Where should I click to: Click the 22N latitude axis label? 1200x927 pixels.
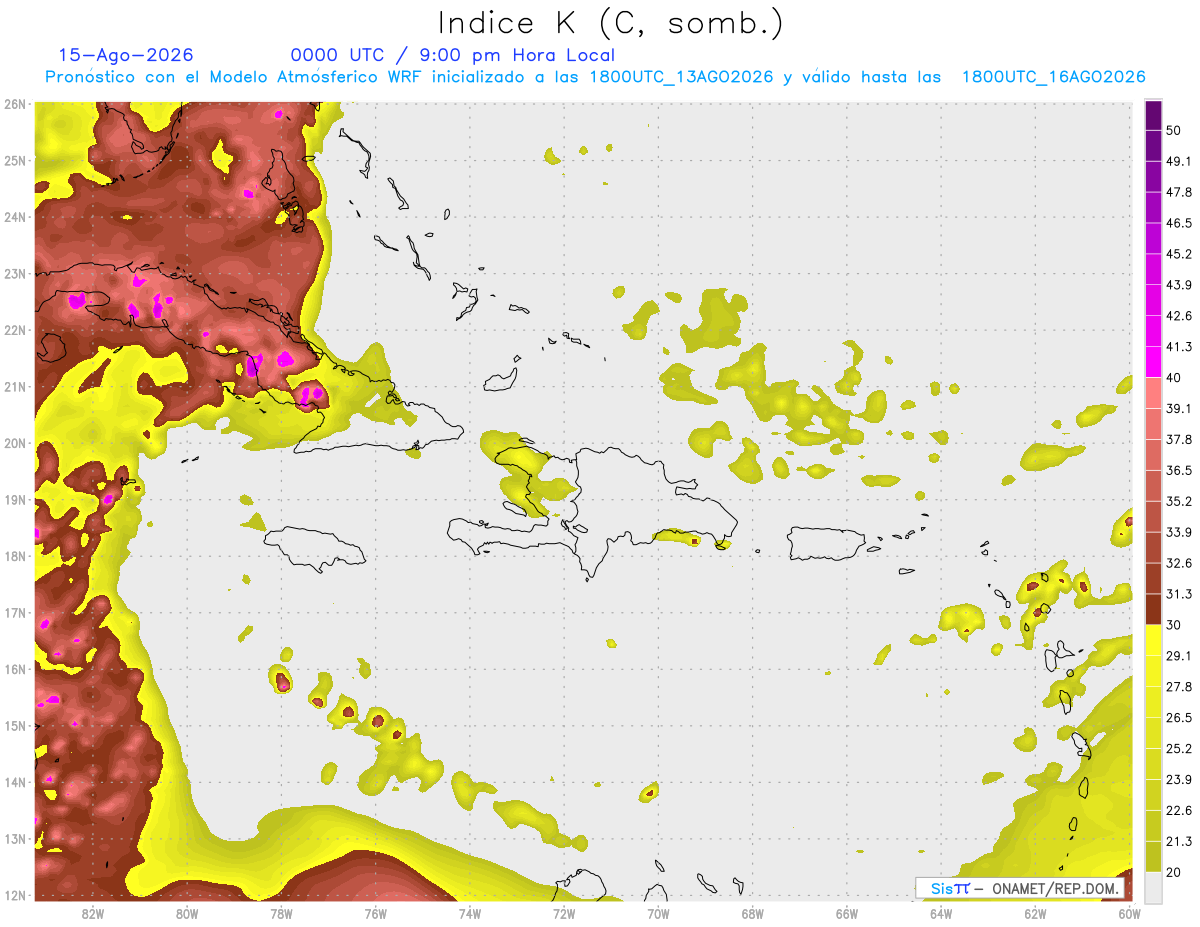14,330
